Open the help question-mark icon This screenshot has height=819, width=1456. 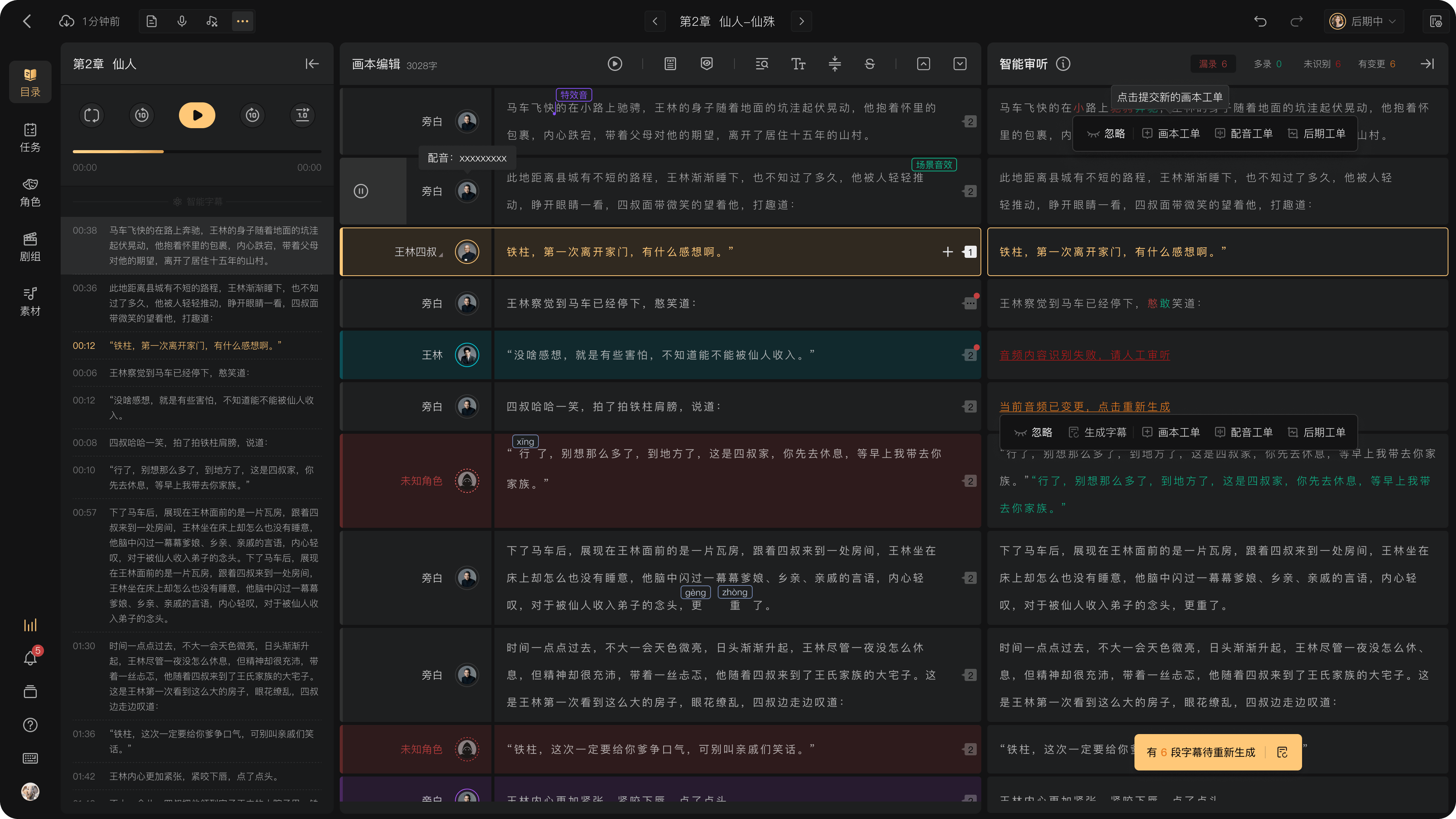pos(30,725)
